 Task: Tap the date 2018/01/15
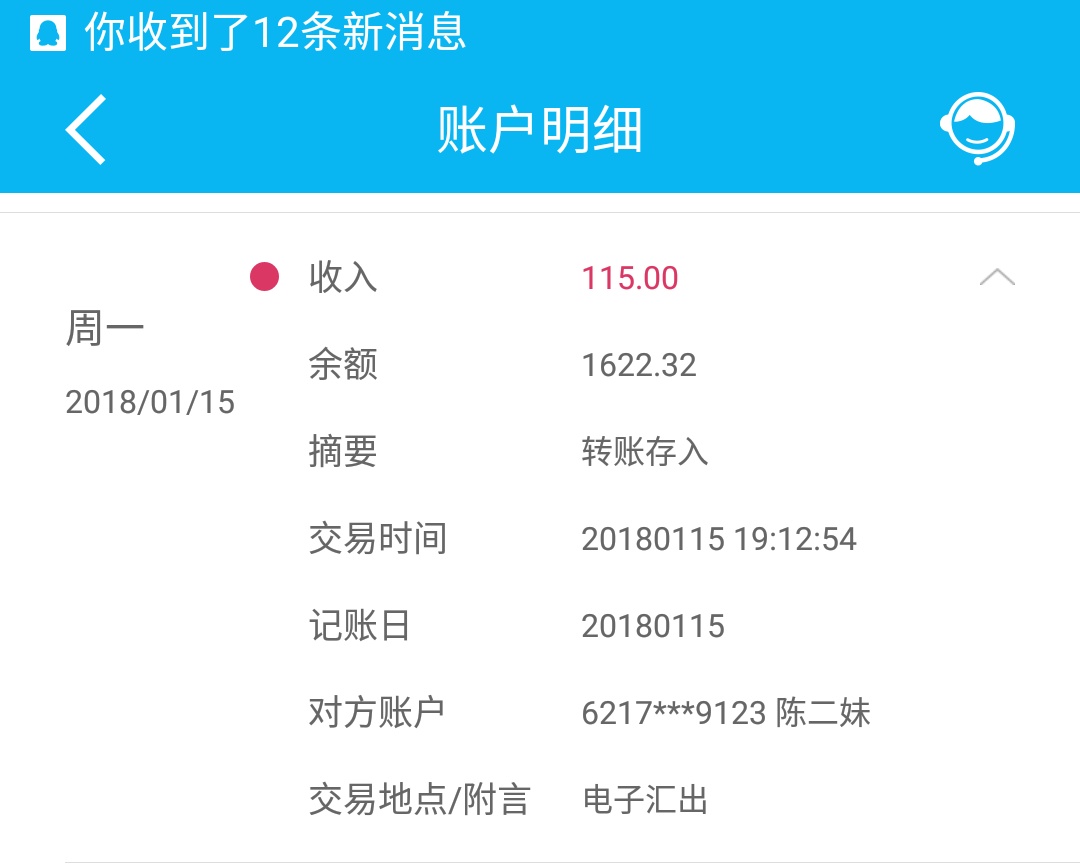tap(150, 402)
